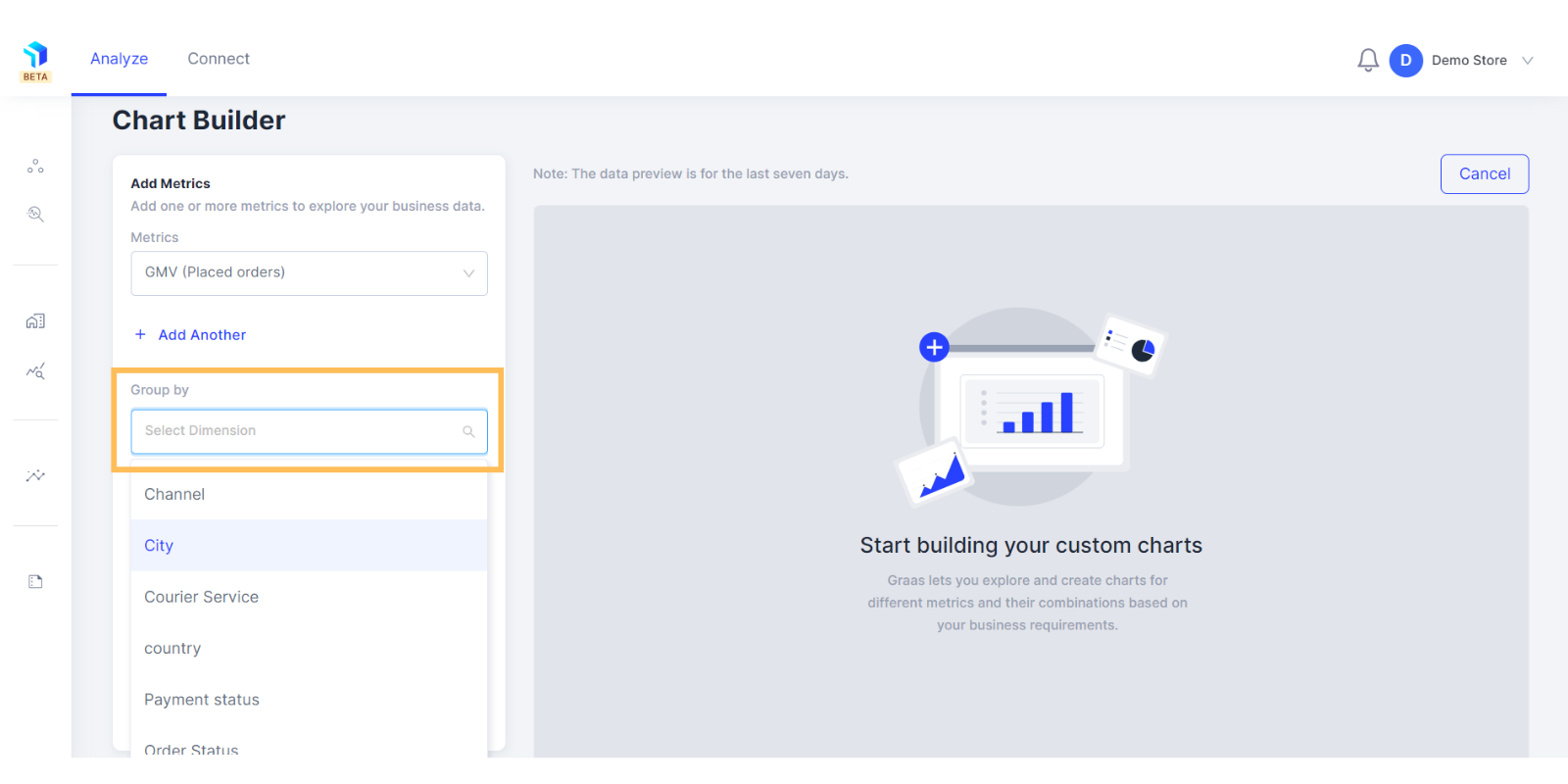This screenshot has width=1568, height=784.
Task: Expand the Demo Store account chevron
Action: pos(1527,61)
